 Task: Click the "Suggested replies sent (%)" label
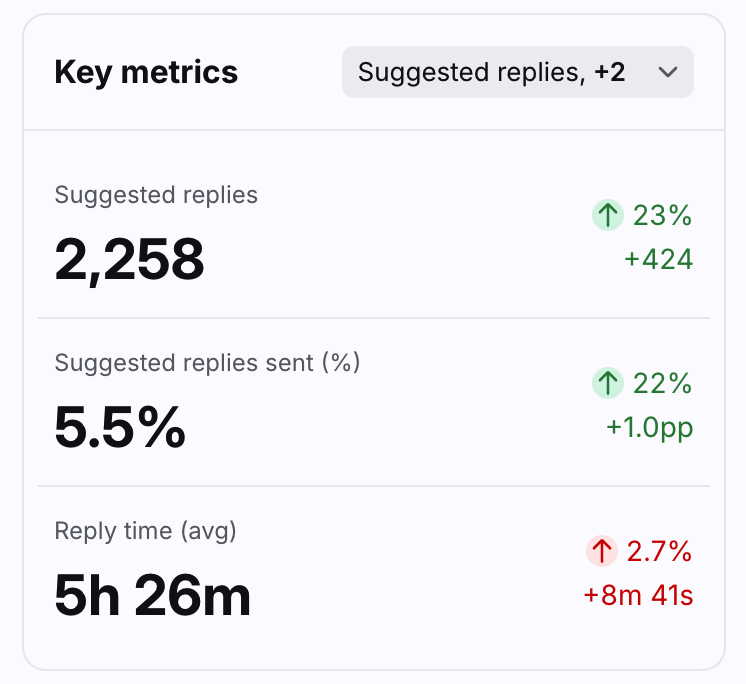click(207, 363)
